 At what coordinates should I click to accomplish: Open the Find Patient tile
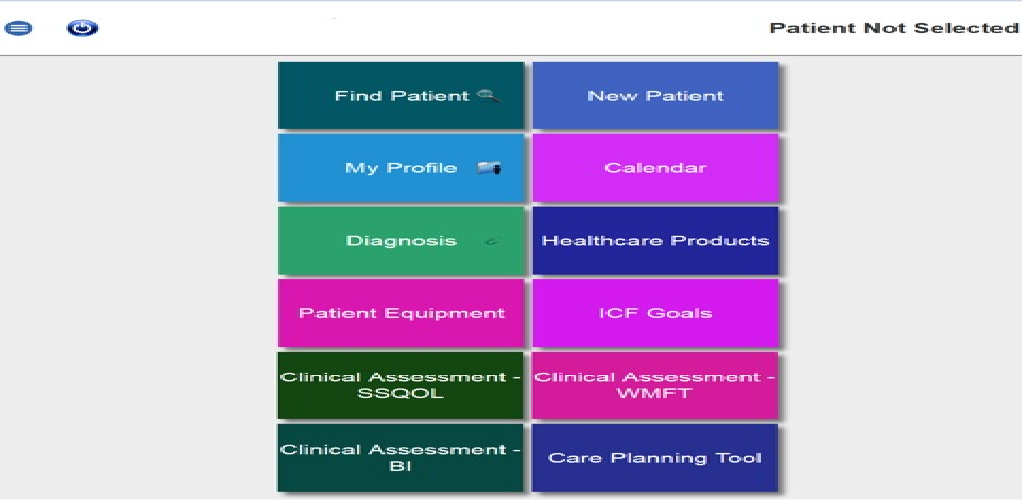(400, 96)
